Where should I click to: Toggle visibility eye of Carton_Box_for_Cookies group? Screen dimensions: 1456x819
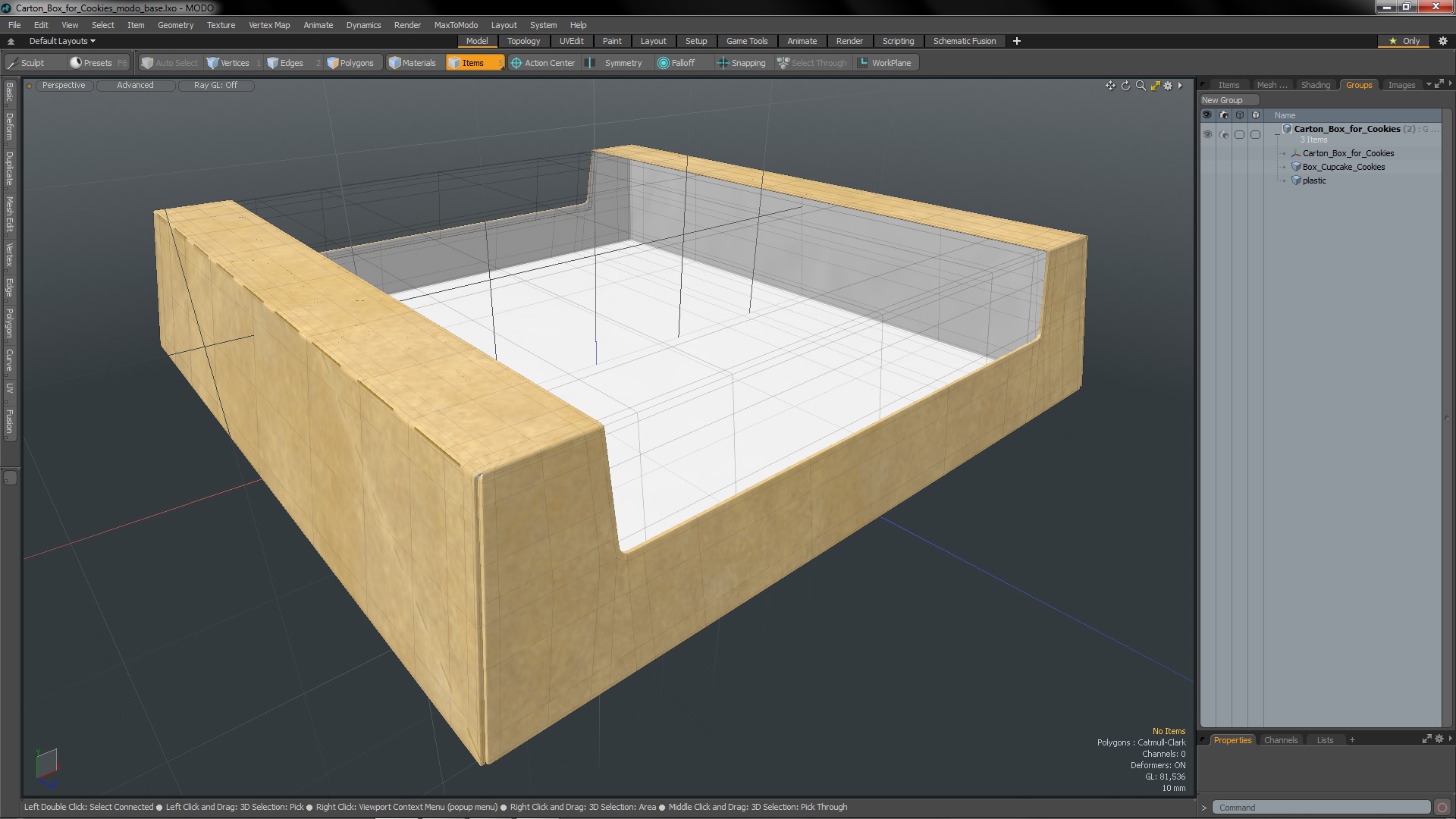pyautogui.click(x=1207, y=134)
